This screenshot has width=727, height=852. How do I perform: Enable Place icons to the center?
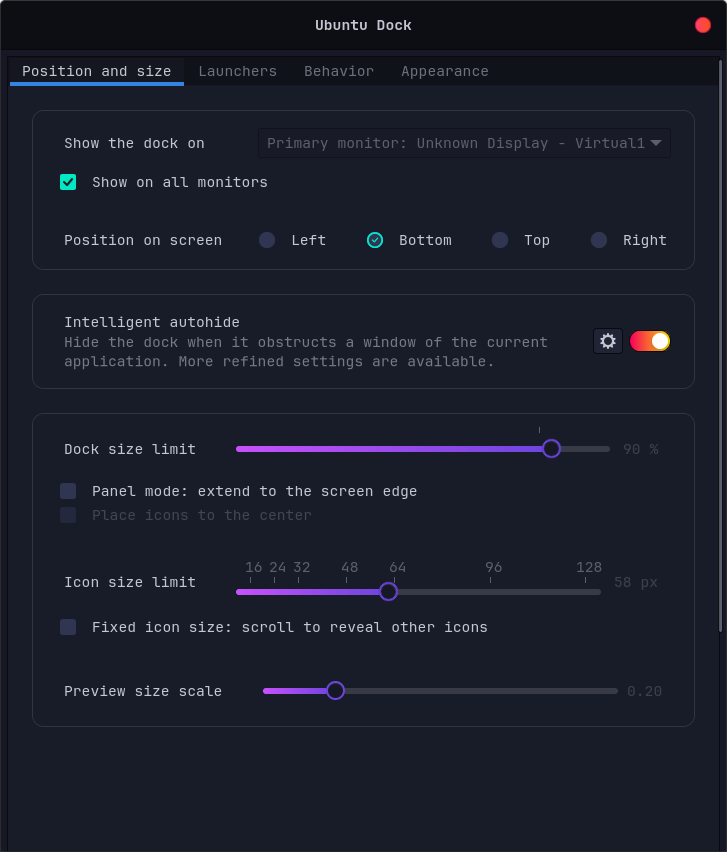(x=68, y=515)
